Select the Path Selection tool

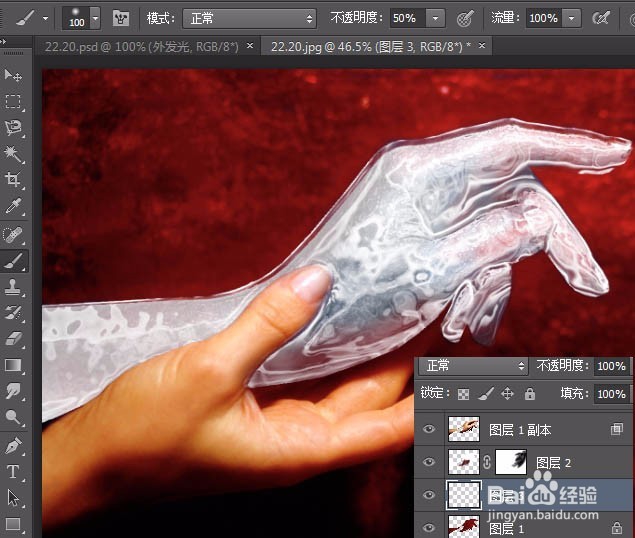[13, 498]
